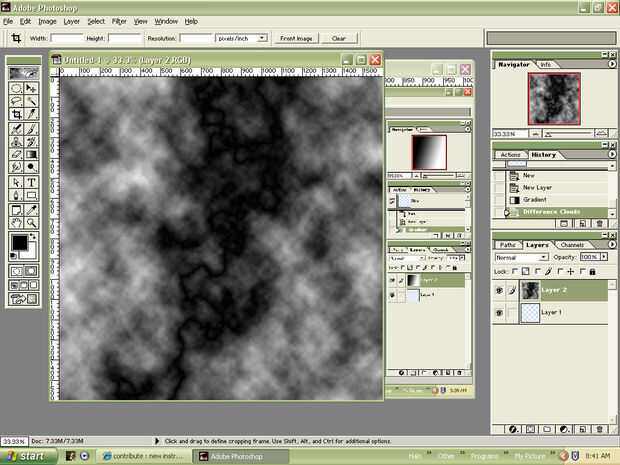
Task: Hide Layer 2 using its eye icon
Action: [x=499, y=291]
